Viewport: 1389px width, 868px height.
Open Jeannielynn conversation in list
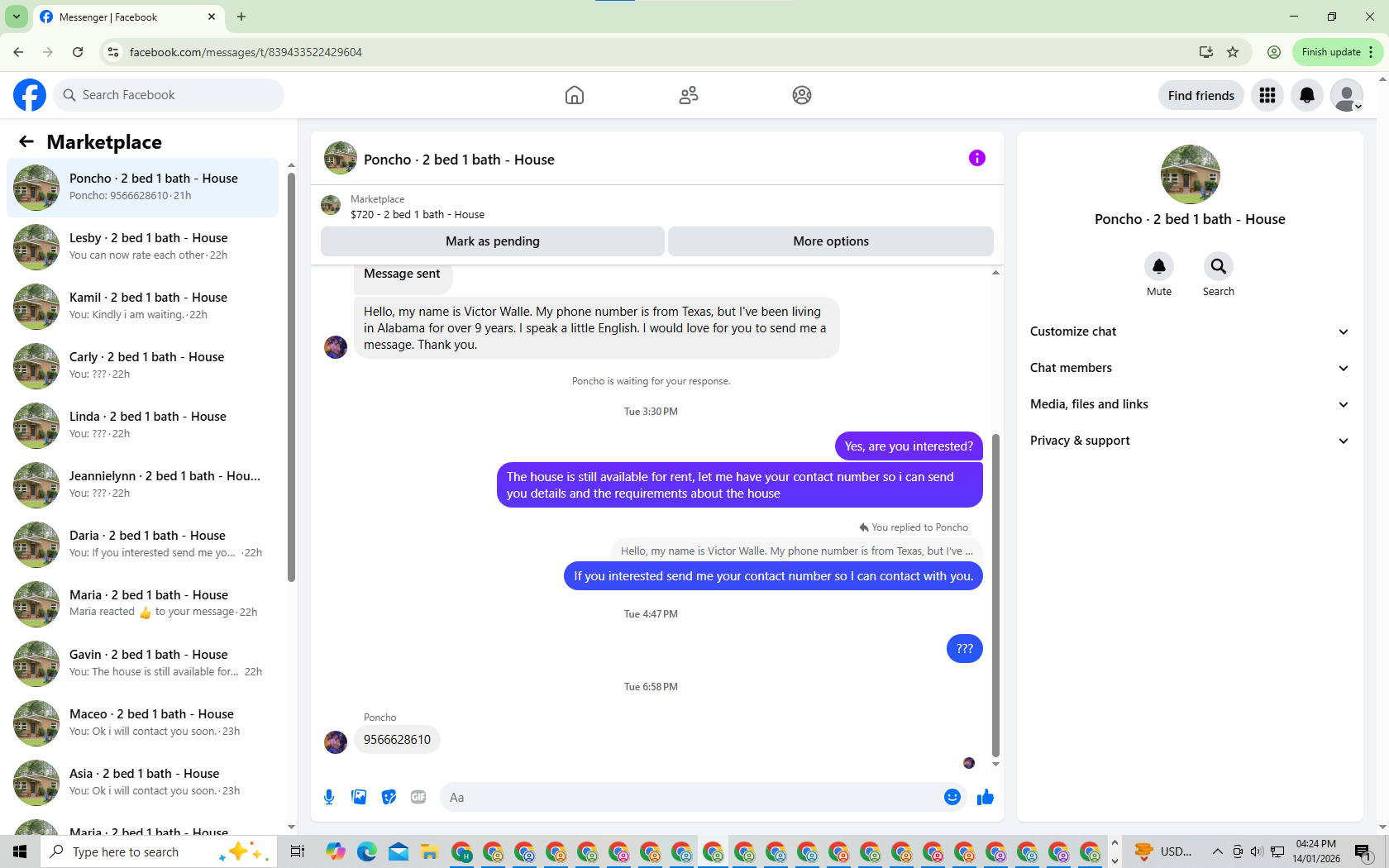(143, 485)
